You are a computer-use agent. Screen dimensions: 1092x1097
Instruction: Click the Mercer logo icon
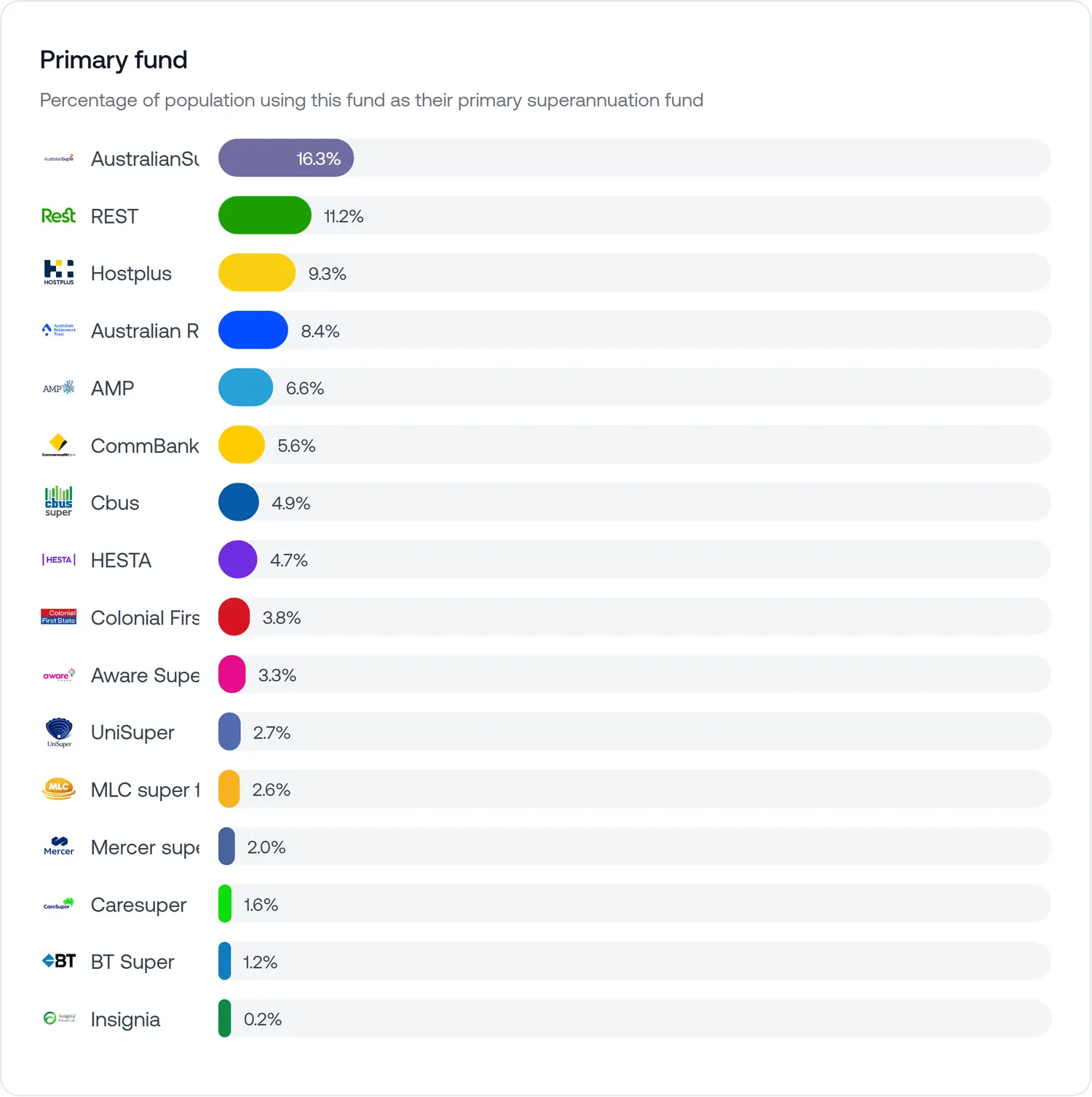tap(58, 847)
